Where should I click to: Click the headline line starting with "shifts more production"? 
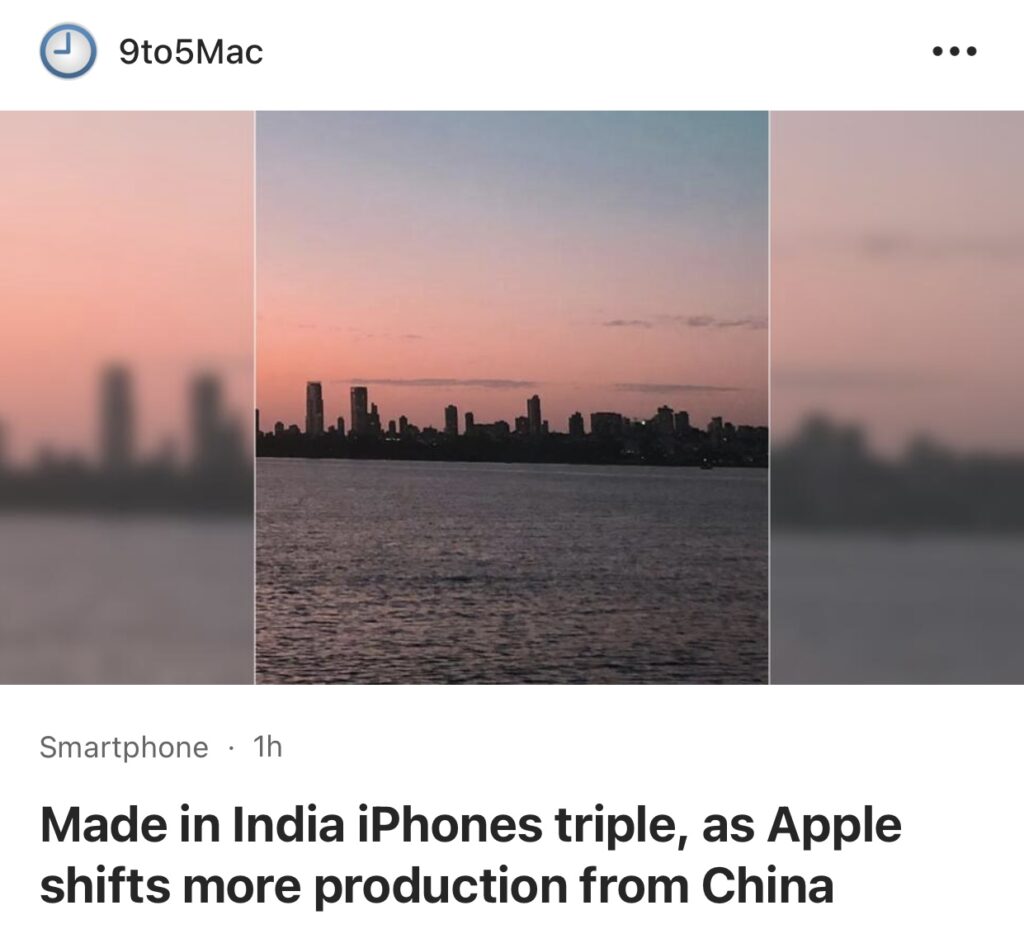tap(437, 885)
